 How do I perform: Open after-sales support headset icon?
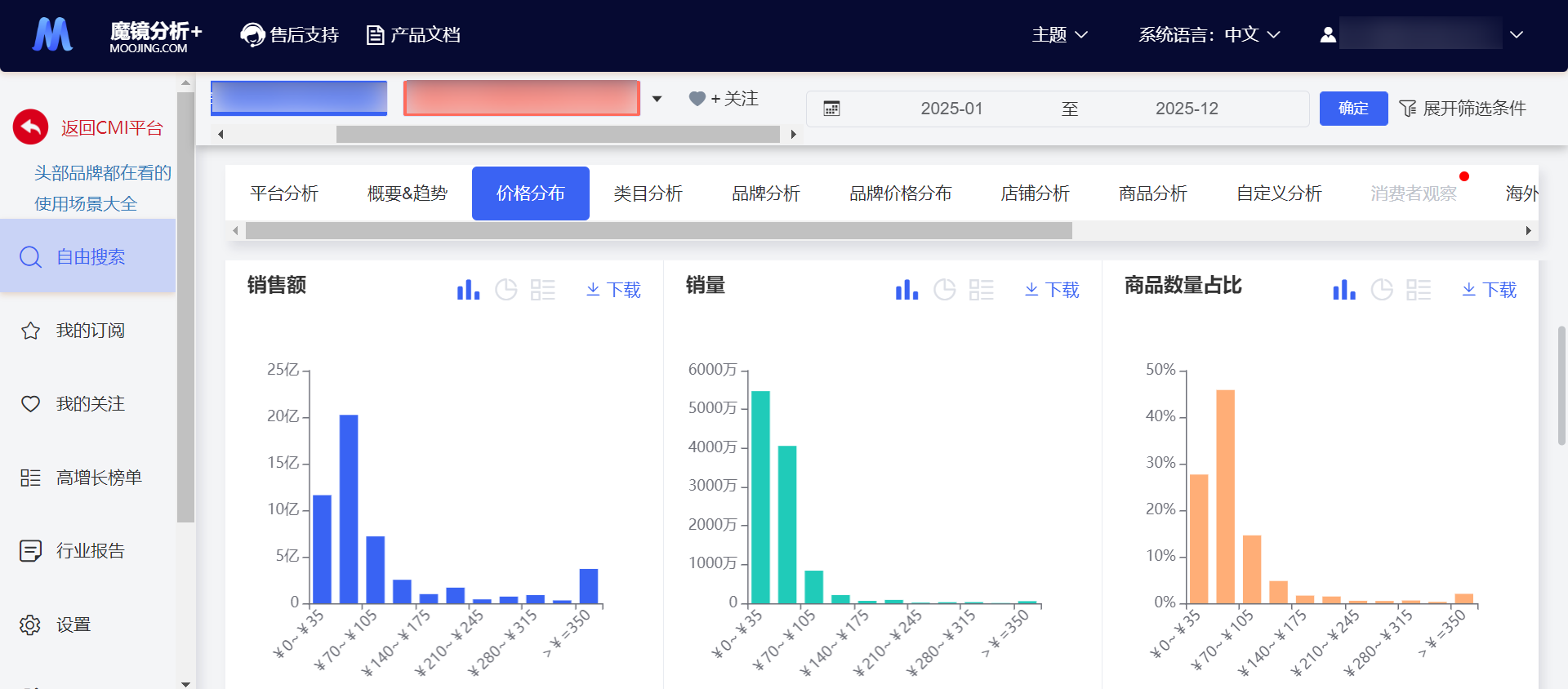(252, 35)
